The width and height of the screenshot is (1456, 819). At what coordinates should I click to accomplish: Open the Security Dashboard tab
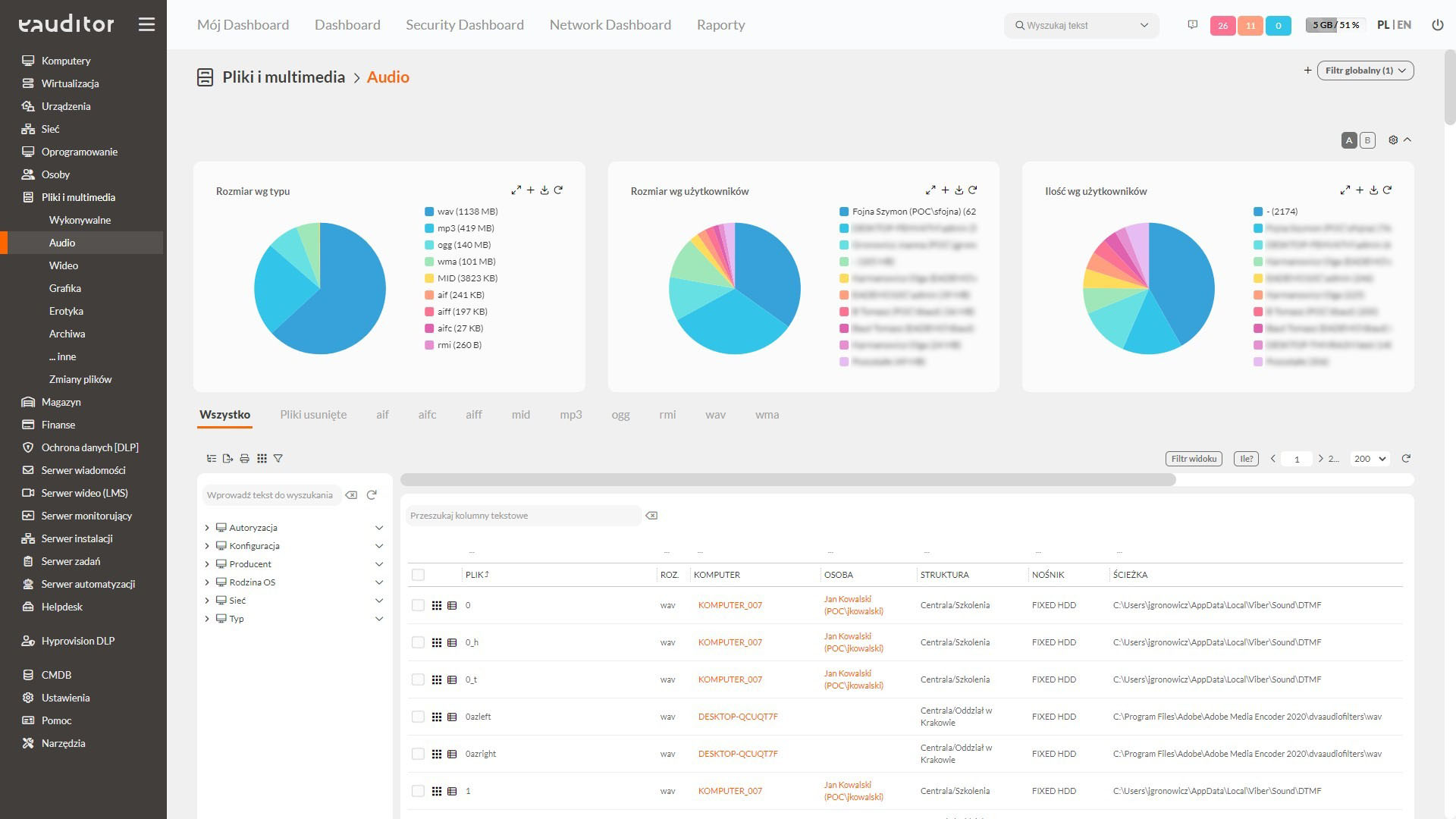coord(465,25)
